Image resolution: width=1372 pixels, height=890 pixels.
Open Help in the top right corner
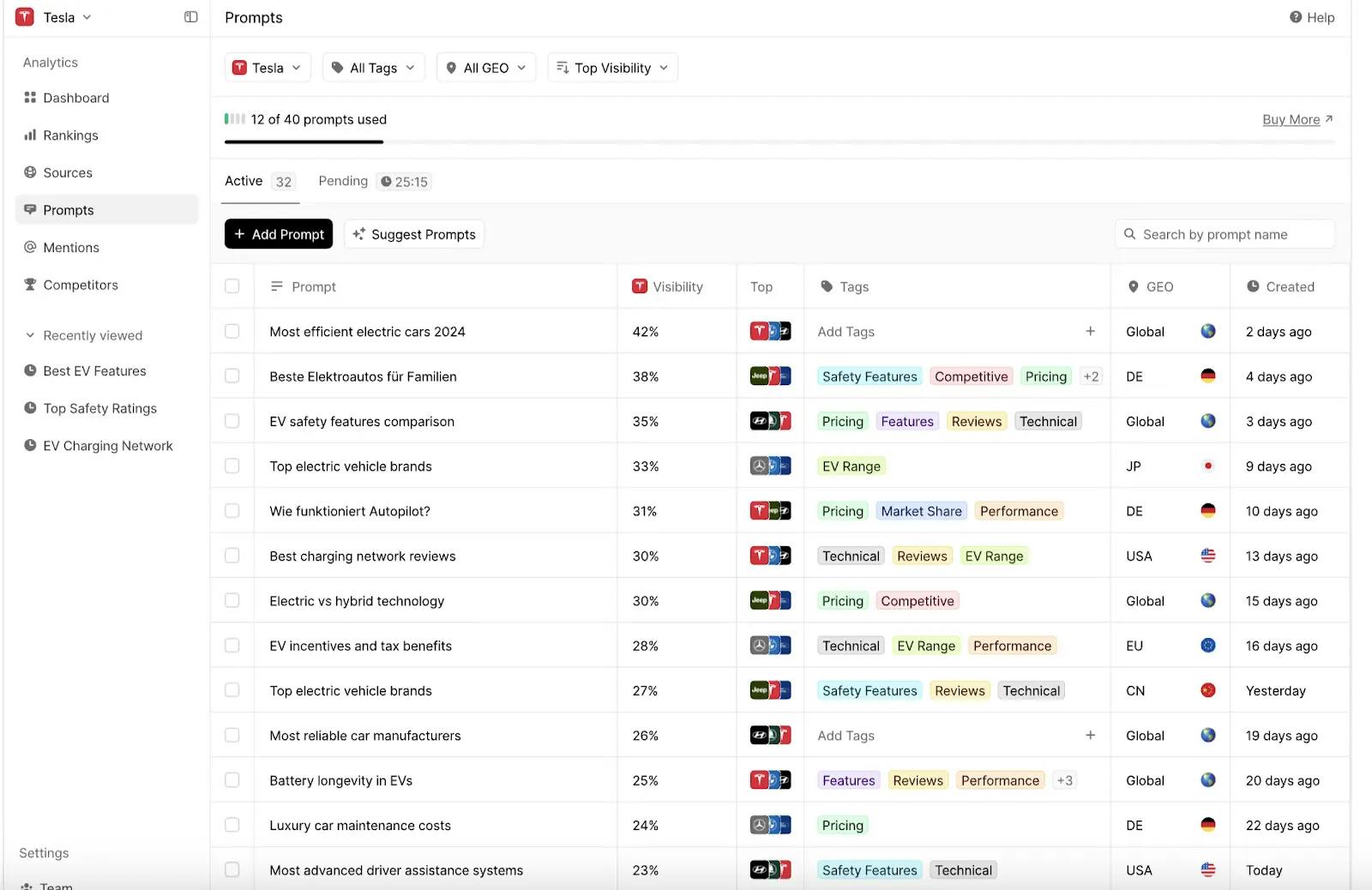point(1312,17)
